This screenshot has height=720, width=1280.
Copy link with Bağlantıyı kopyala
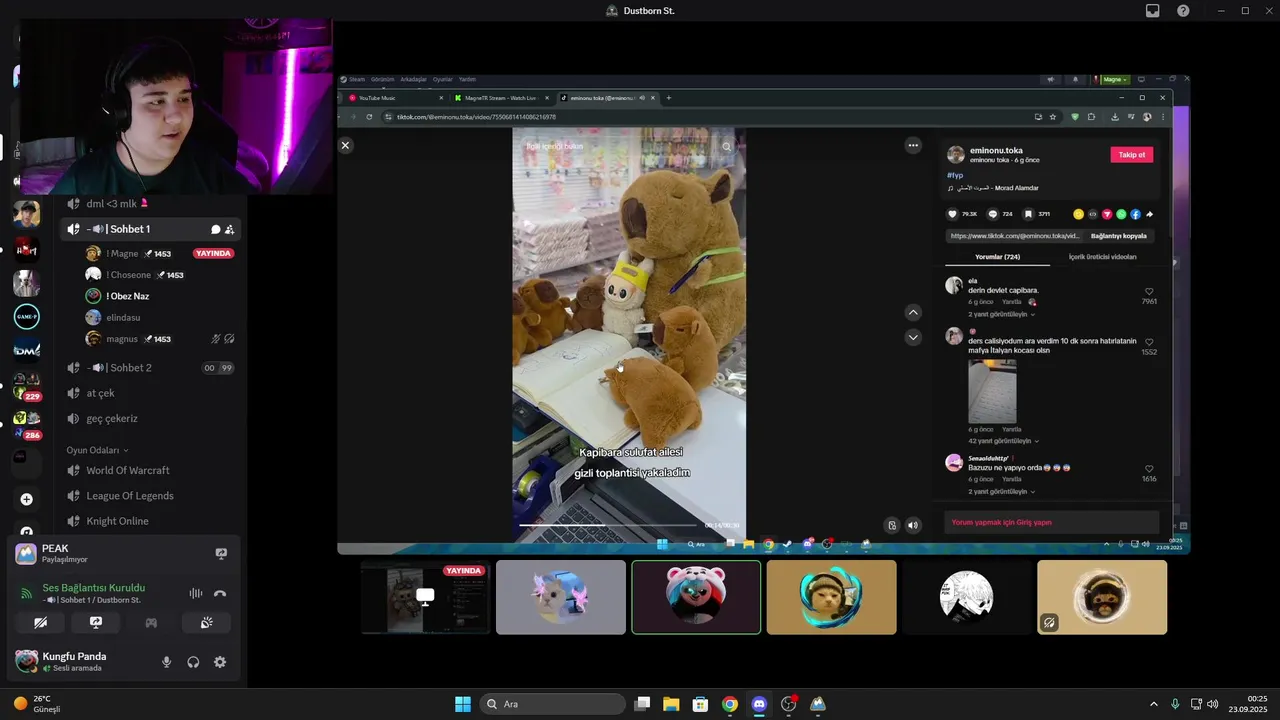coord(1118,236)
